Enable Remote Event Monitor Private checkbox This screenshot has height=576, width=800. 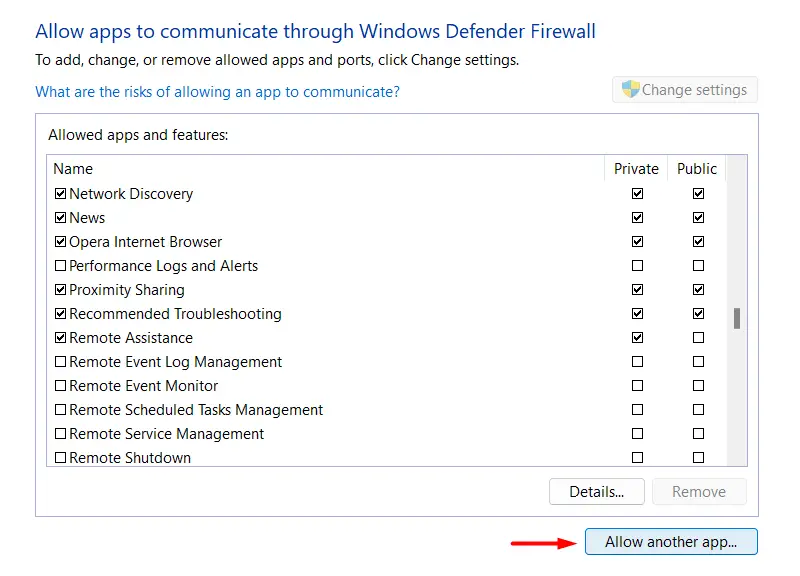pyautogui.click(x=637, y=386)
